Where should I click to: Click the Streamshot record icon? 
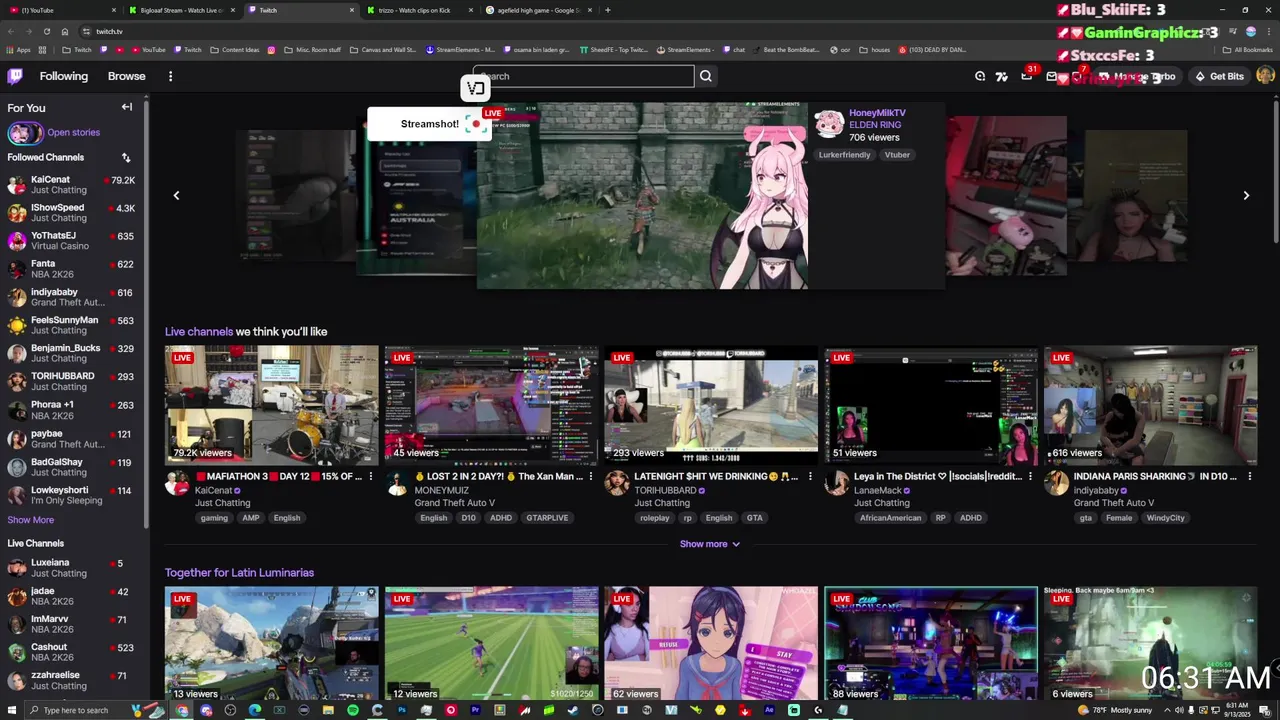pyautogui.click(x=476, y=124)
